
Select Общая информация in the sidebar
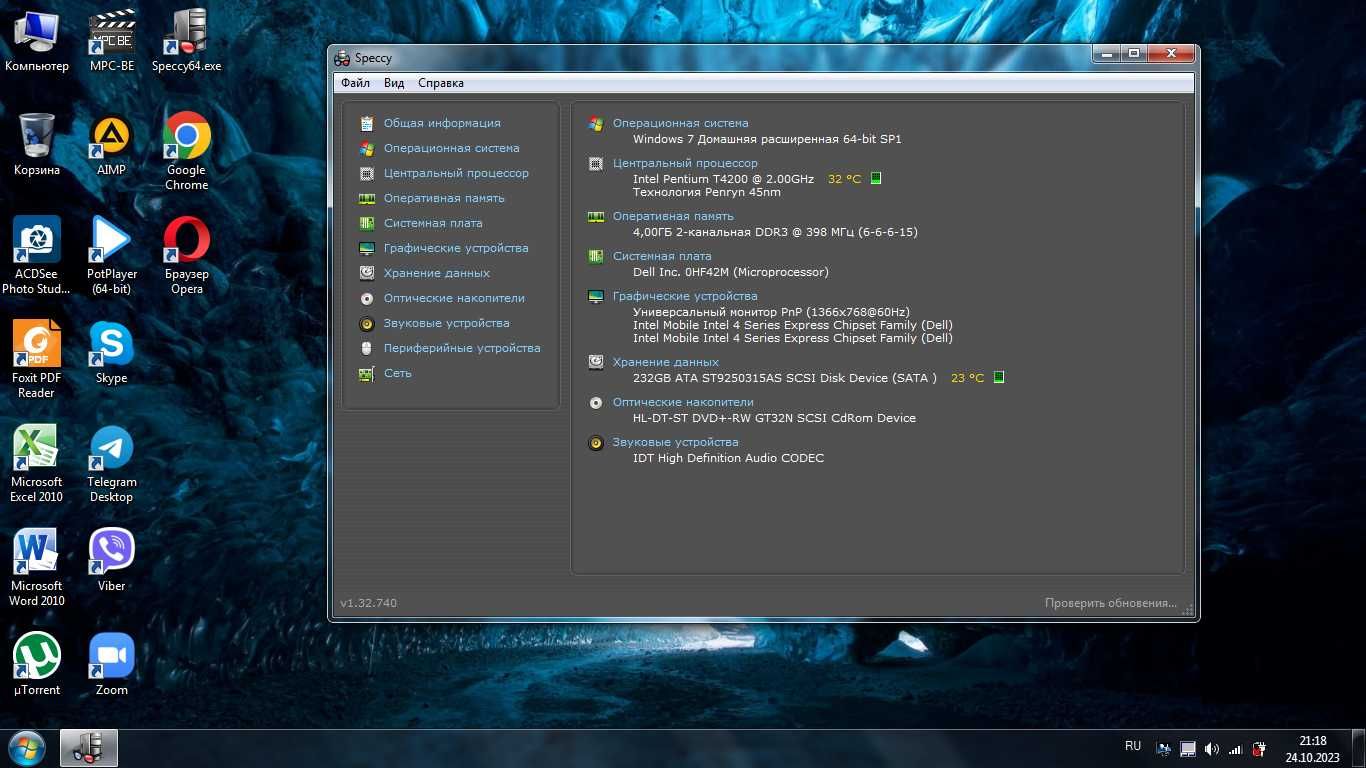(x=442, y=123)
